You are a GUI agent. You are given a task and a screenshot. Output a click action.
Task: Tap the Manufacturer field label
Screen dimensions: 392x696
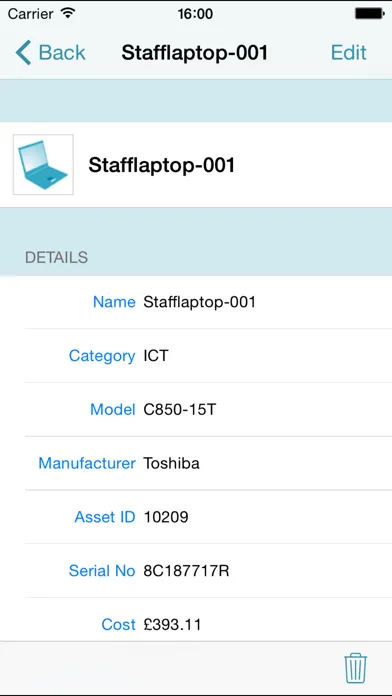point(87,463)
